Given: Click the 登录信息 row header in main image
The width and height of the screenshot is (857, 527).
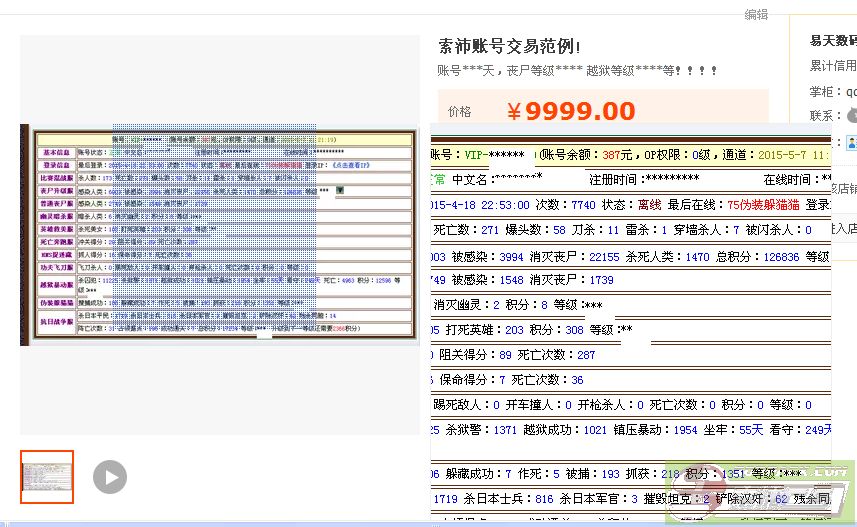Looking at the screenshot, I should click(55, 165).
